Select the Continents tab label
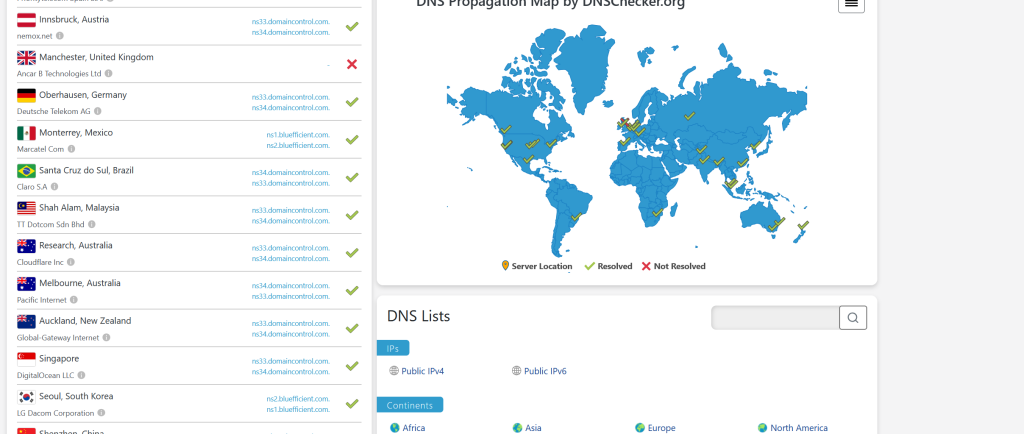Image resolution: width=1024 pixels, height=434 pixels. click(409, 405)
